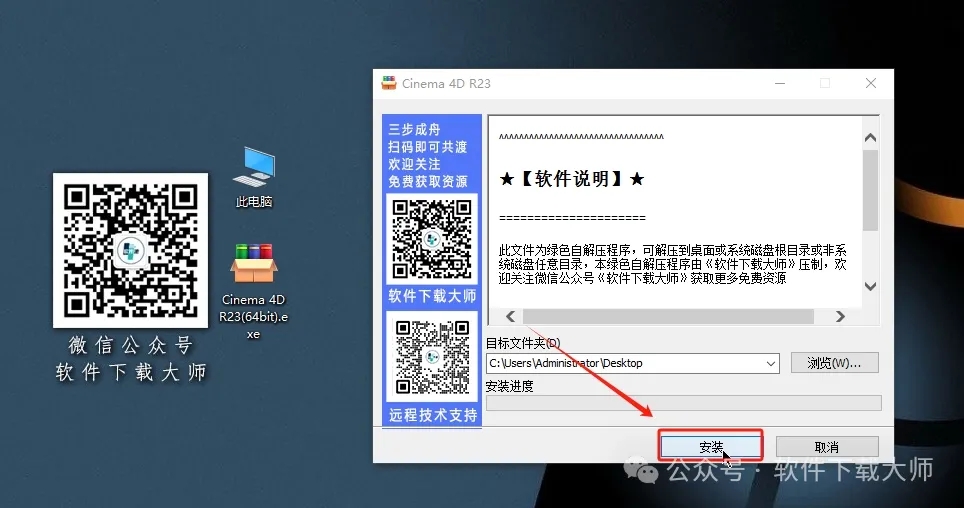Select the Cinema 4D R23(64bit).exe desktop icon
Viewport: 964px width, 508px height.
click(x=253, y=264)
